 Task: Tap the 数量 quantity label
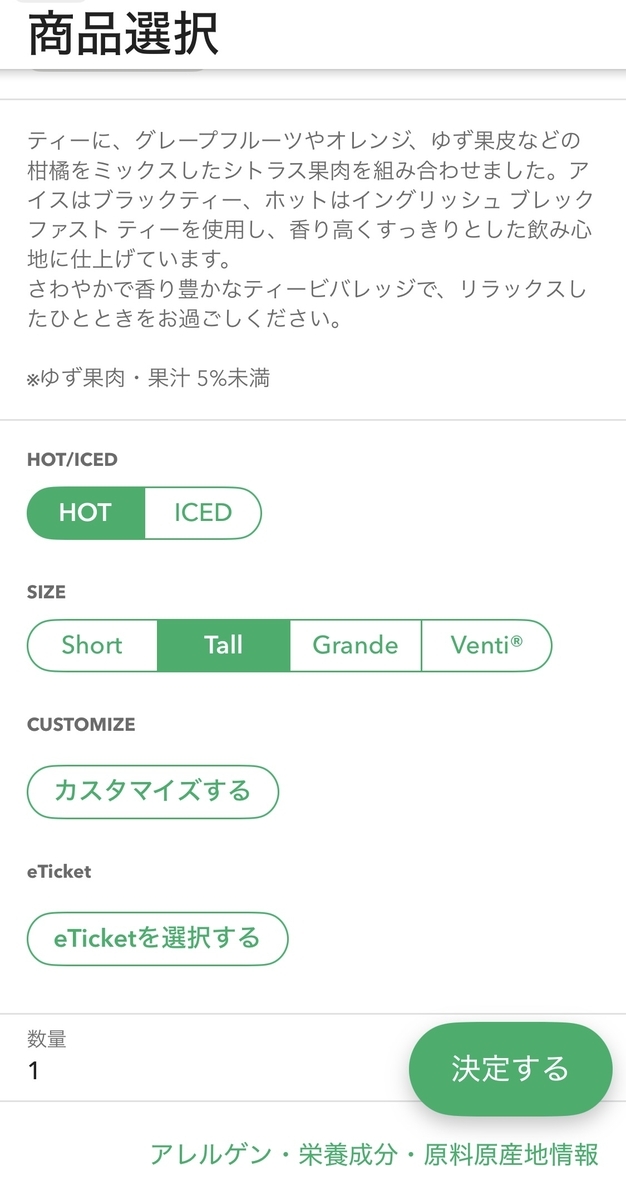46,1040
